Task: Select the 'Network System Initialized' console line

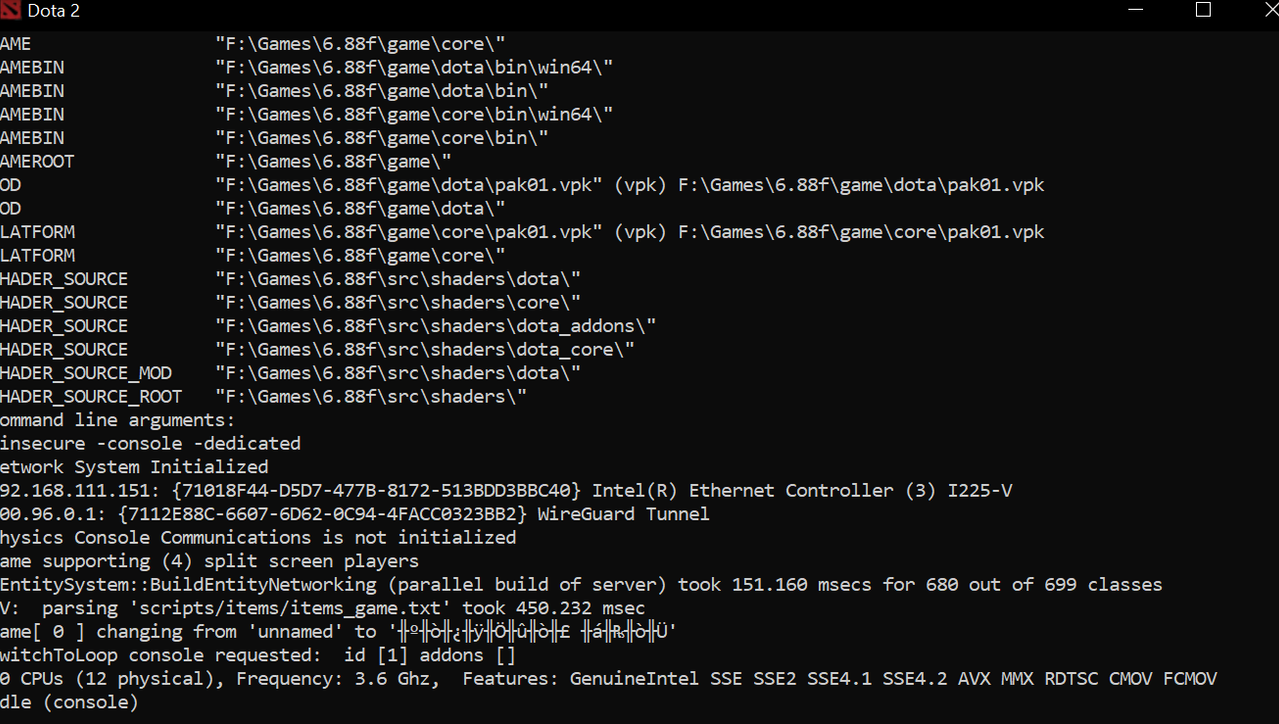Action: [x=134, y=467]
